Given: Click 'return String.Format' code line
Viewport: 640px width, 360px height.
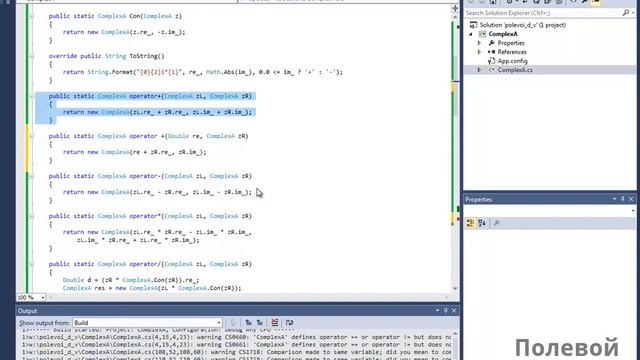Looking at the screenshot, I should coord(202,72).
